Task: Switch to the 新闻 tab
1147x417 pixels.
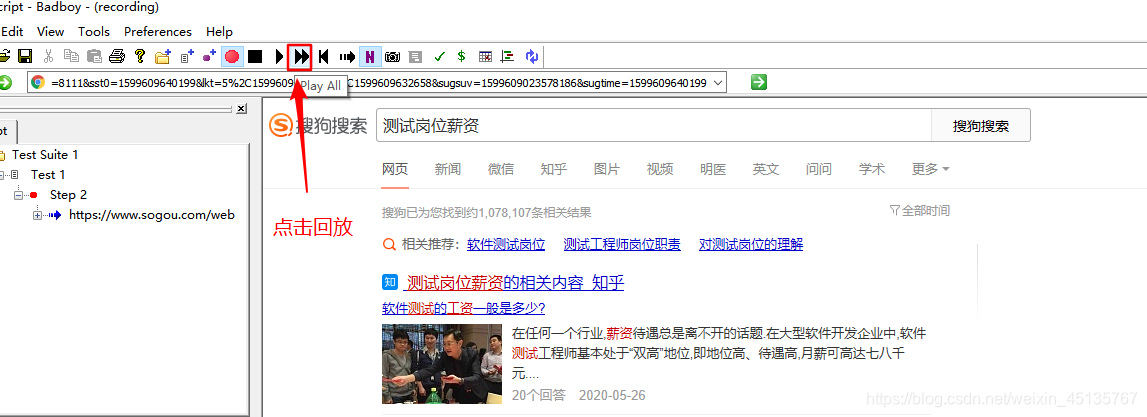Action: (448, 169)
